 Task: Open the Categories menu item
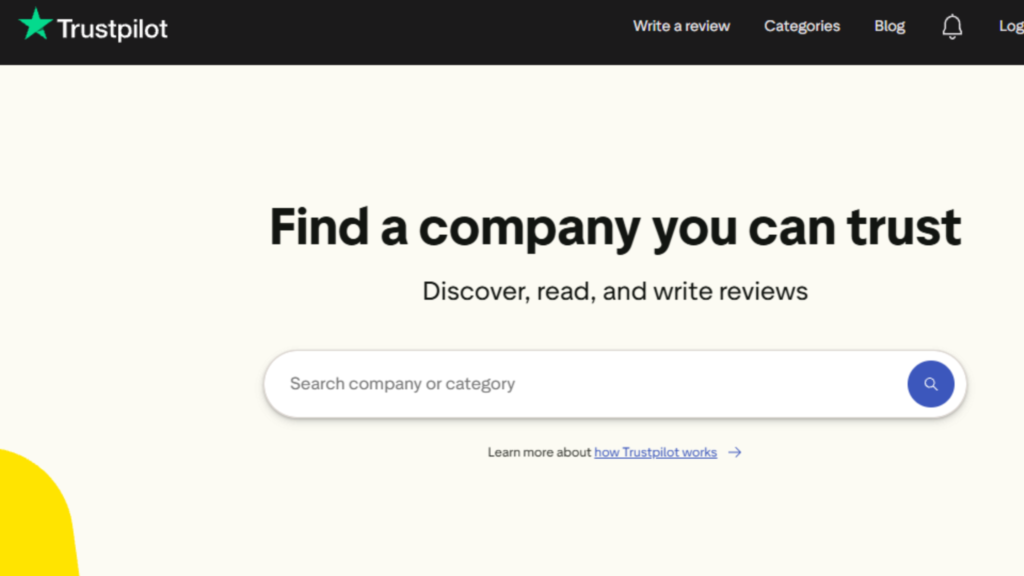(x=802, y=26)
